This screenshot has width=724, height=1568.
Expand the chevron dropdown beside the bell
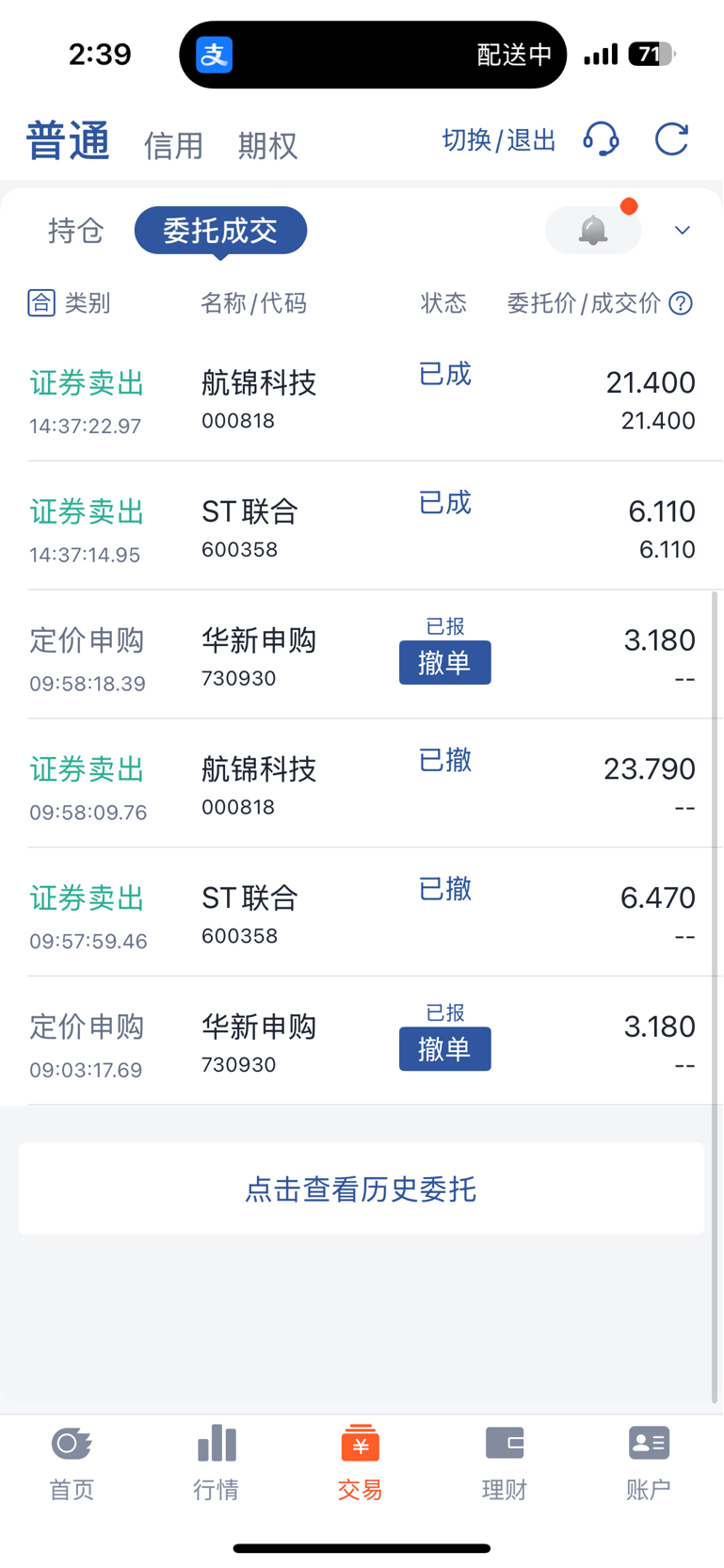[683, 231]
